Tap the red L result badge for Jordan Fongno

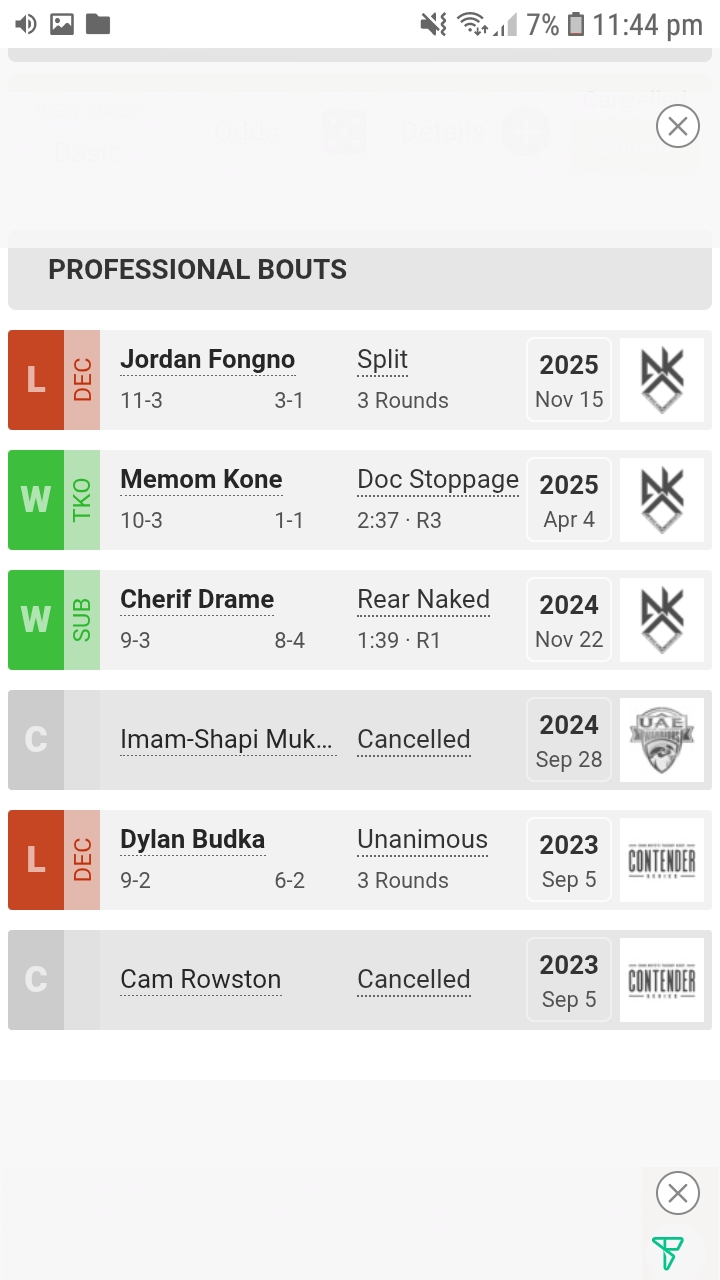click(36, 380)
